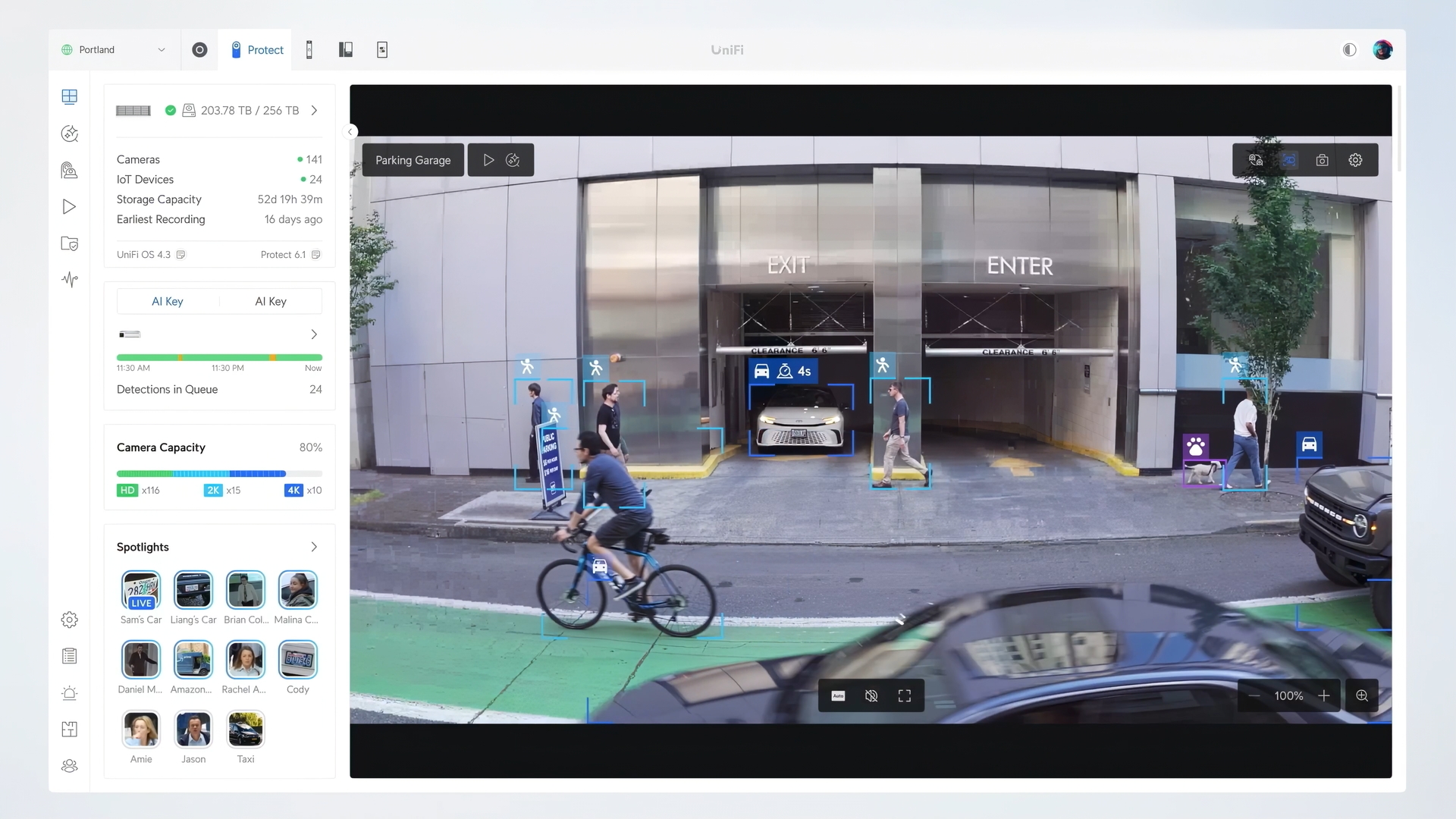Switch to the Protect tab
This screenshot has width=1456, height=819.
(256, 49)
